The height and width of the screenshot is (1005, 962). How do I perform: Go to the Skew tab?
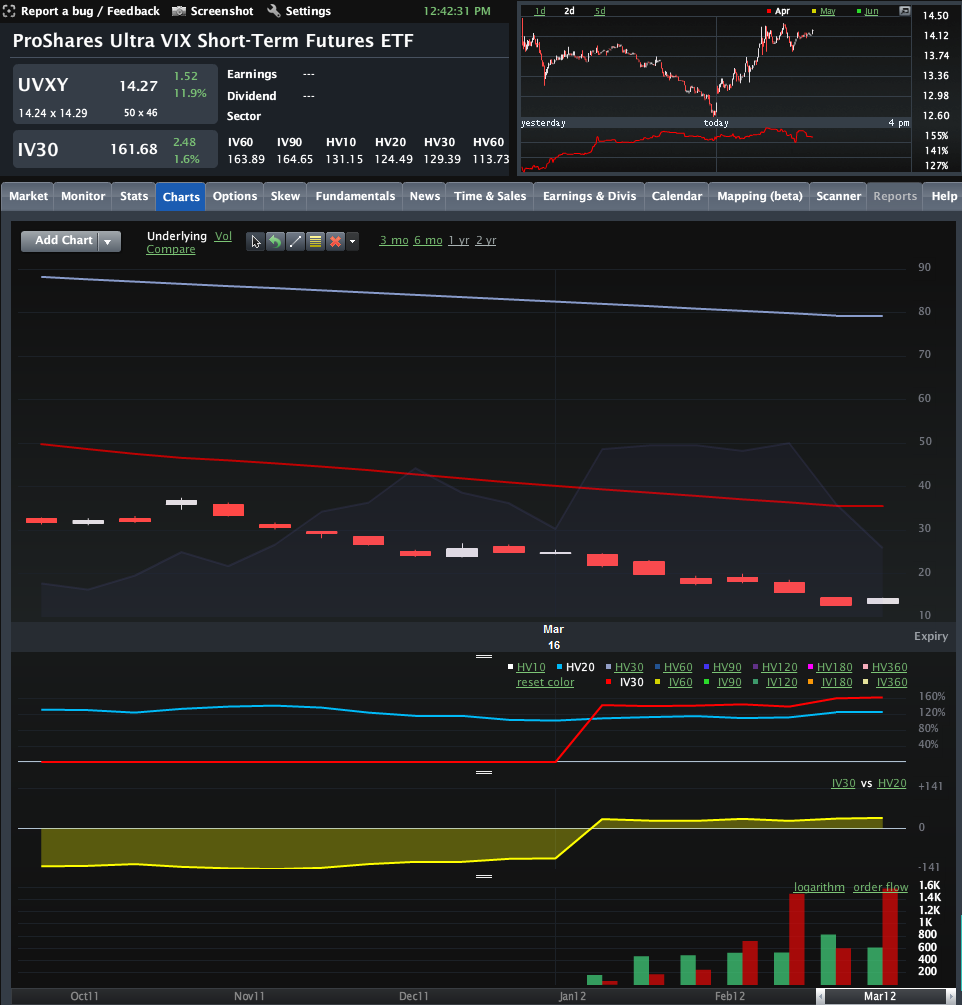tap(285, 196)
